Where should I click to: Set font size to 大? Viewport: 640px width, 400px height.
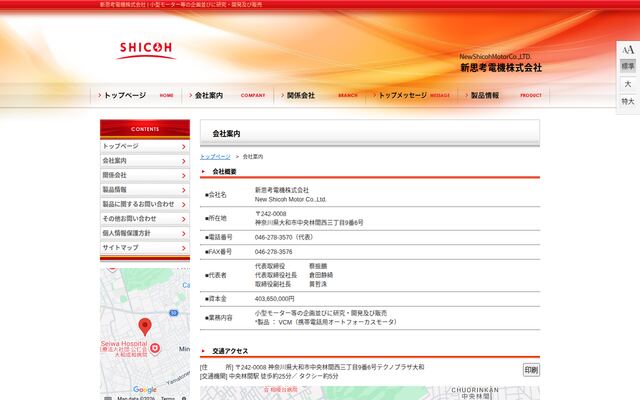pyautogui.click(x=628, y=84)
